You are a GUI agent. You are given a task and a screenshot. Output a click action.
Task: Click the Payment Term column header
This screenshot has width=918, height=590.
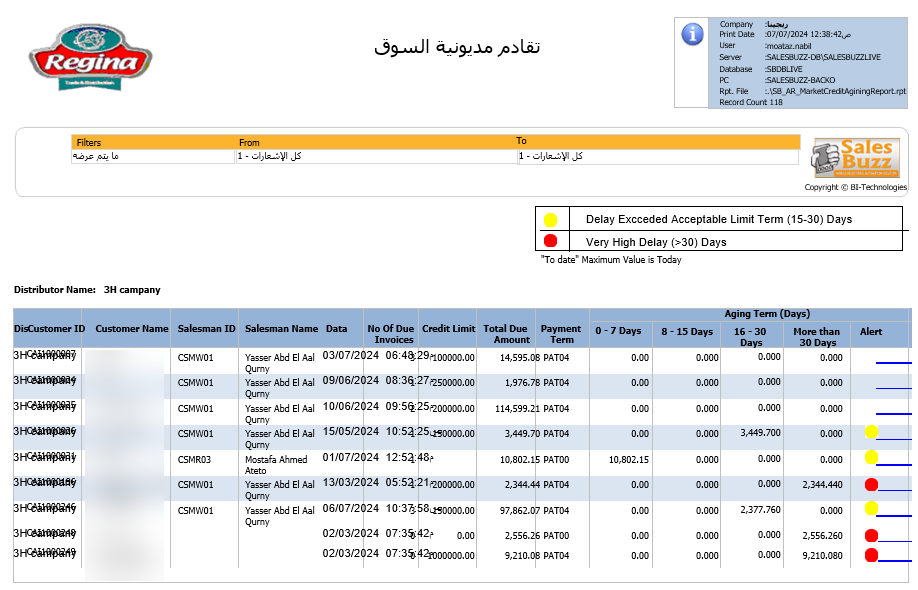(561, 334)
